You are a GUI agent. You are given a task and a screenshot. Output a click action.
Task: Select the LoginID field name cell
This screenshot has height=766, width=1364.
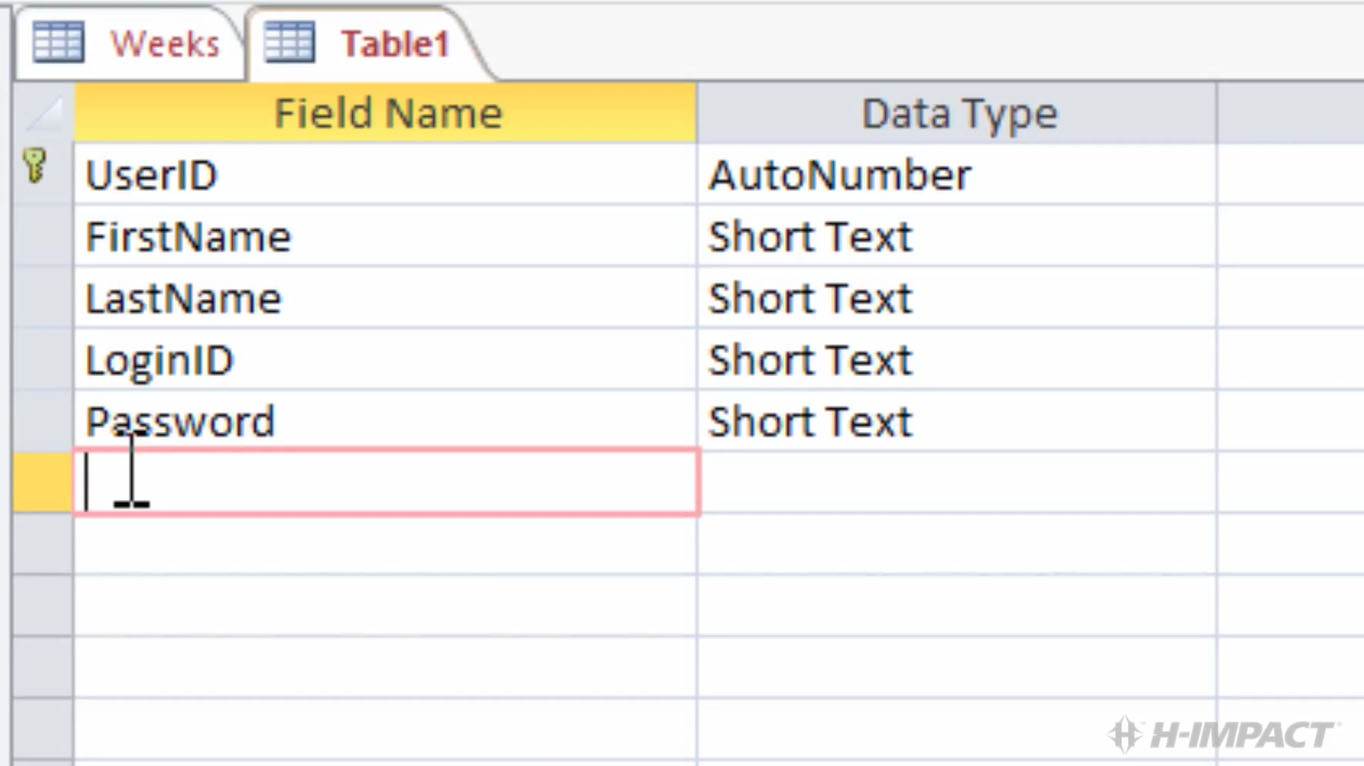(x=386, y=360)
